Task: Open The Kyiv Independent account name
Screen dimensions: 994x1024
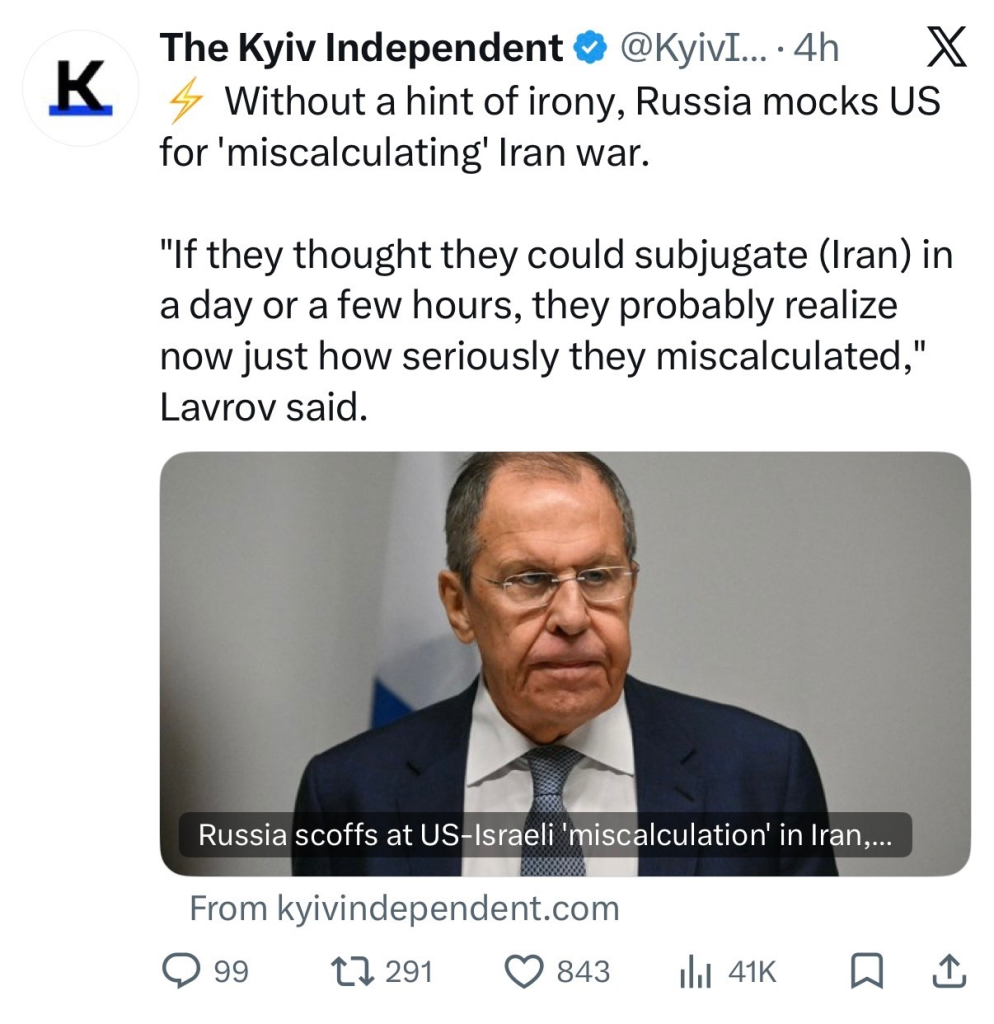Action: tap(361, 48)
